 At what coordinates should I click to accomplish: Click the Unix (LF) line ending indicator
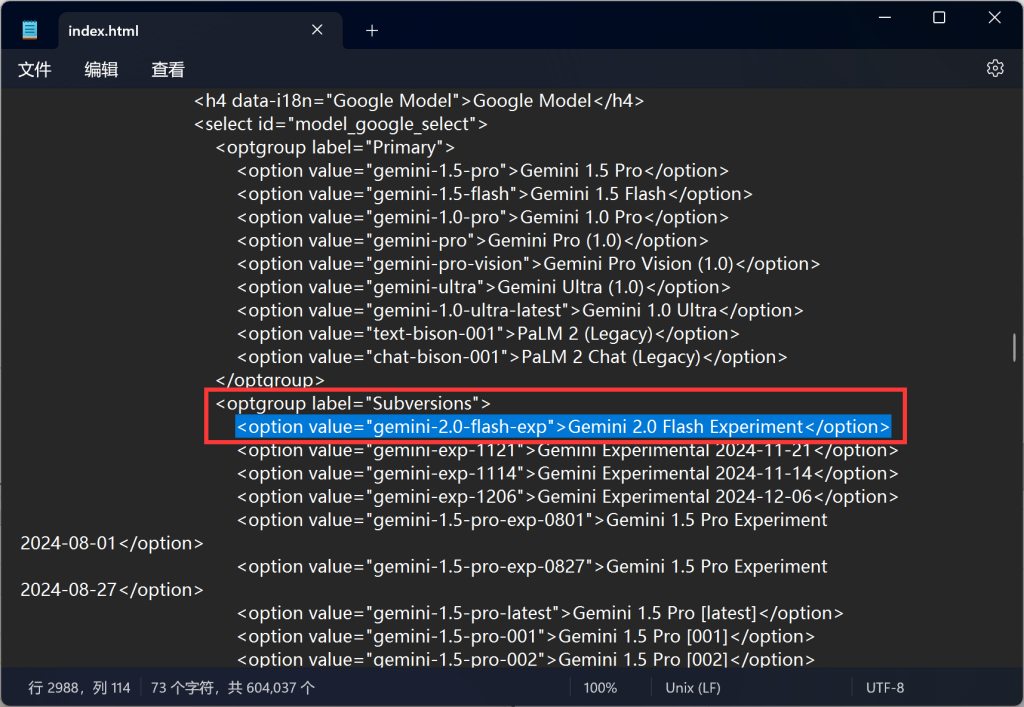coord(693,687)
